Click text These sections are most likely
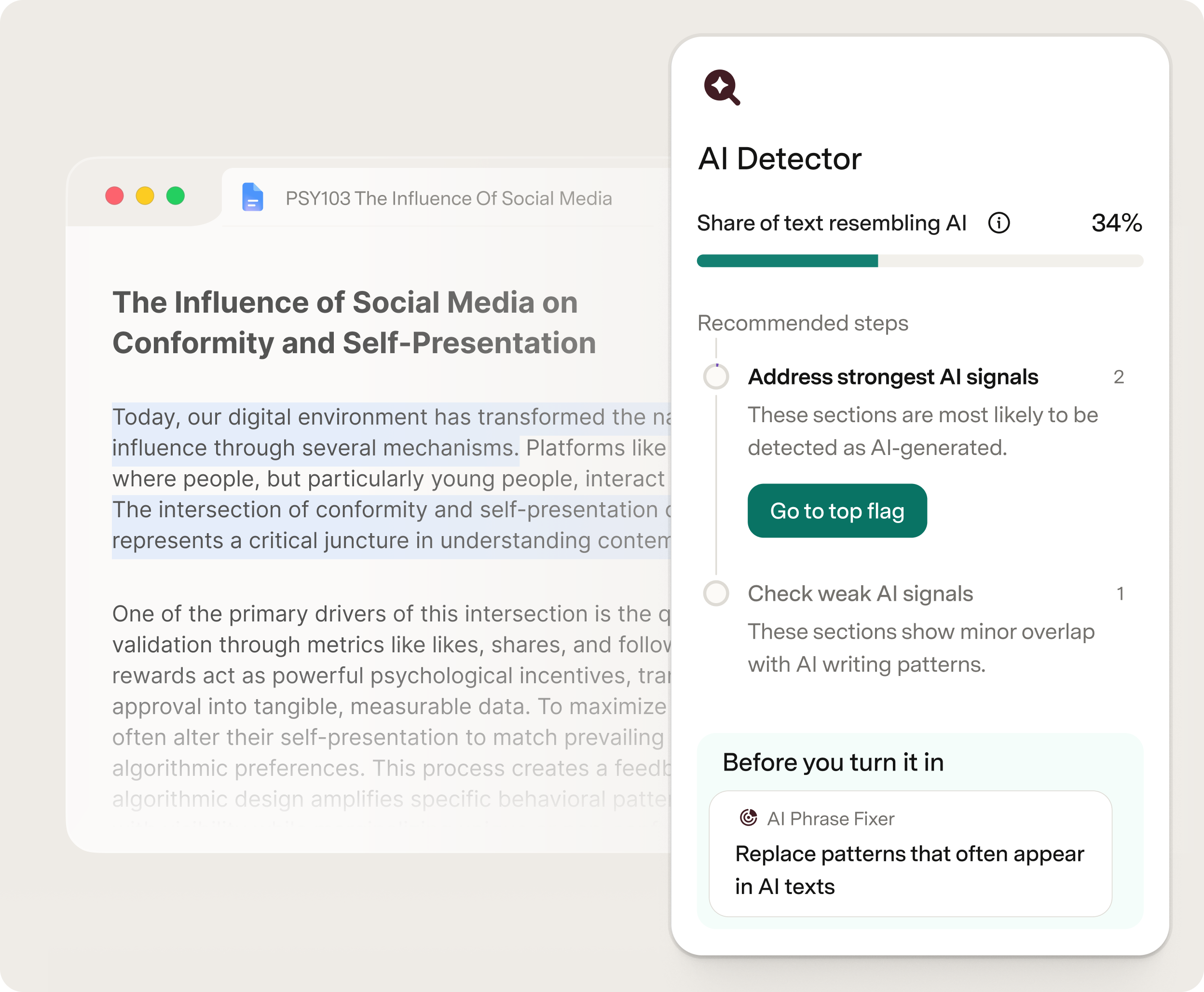1204x992 pixels. (923, 431)
